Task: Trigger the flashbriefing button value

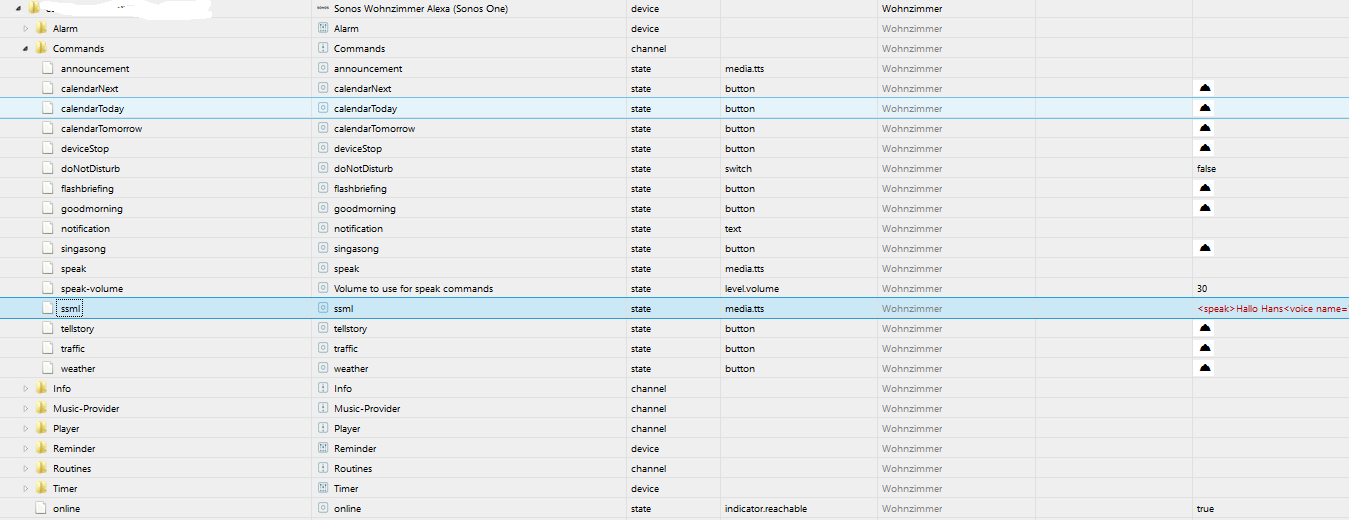Action: point(1205,188)
